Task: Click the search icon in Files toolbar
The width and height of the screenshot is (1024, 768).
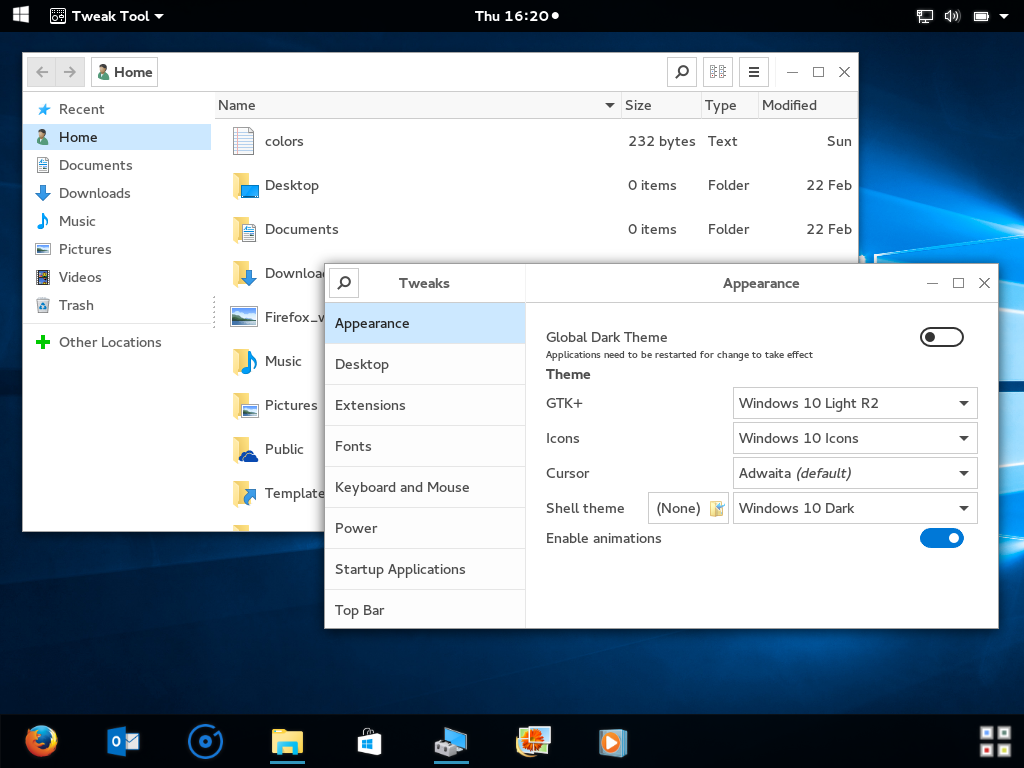Action: pyautogui.click(x=682, y=72)
